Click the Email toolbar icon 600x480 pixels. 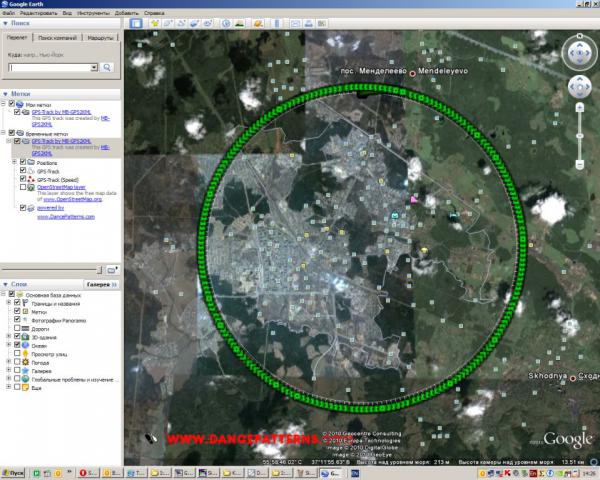click(295, 24)
